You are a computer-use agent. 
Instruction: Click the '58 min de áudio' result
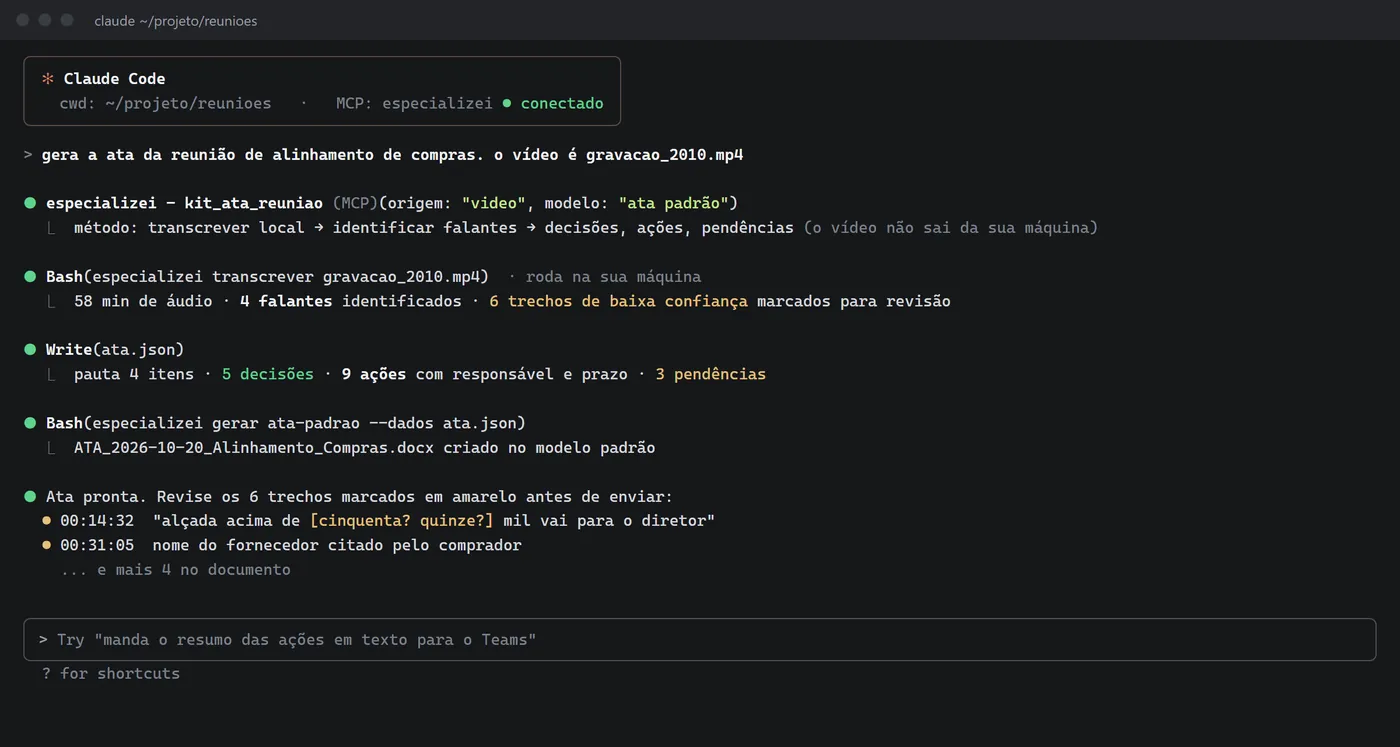(143, 301)
